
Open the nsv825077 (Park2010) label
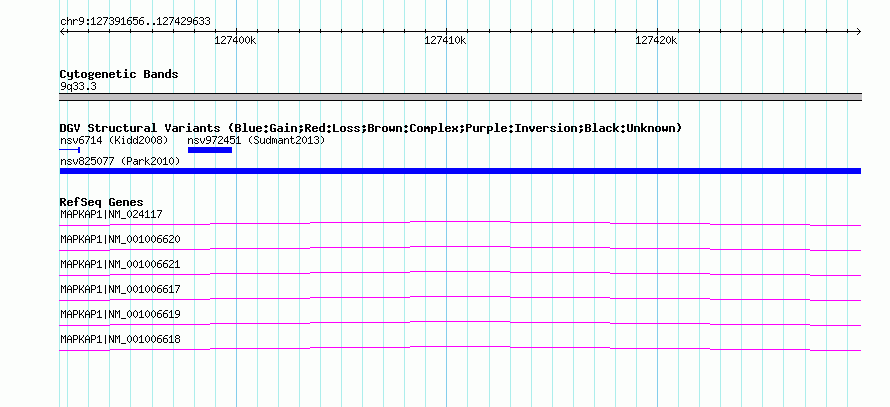[120, 162]
